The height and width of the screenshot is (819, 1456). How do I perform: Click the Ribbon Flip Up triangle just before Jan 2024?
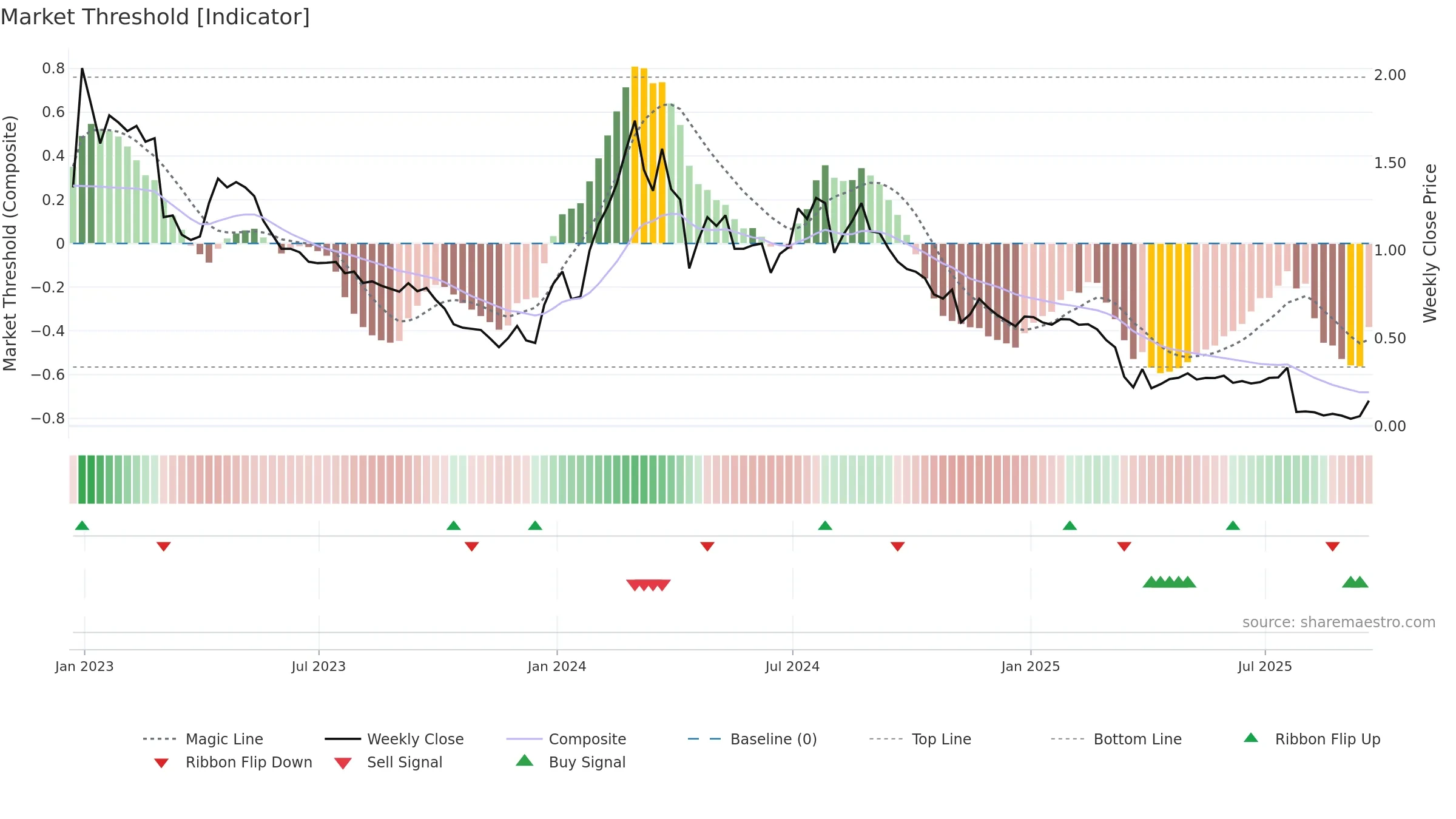pos(535,525)
